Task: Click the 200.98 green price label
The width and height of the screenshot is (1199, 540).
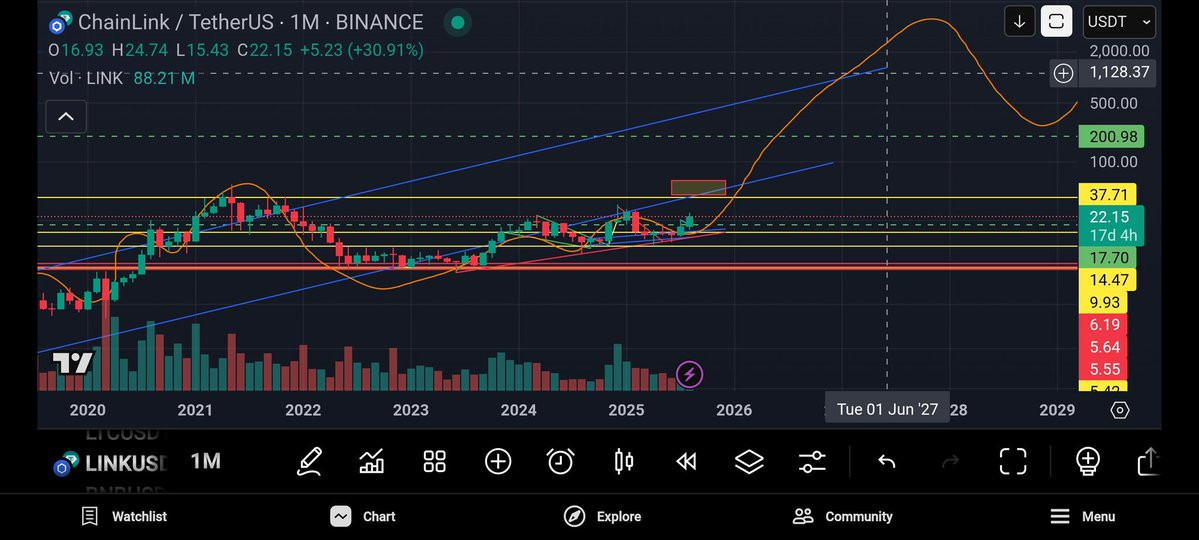Action: (x=1111, y=137)
